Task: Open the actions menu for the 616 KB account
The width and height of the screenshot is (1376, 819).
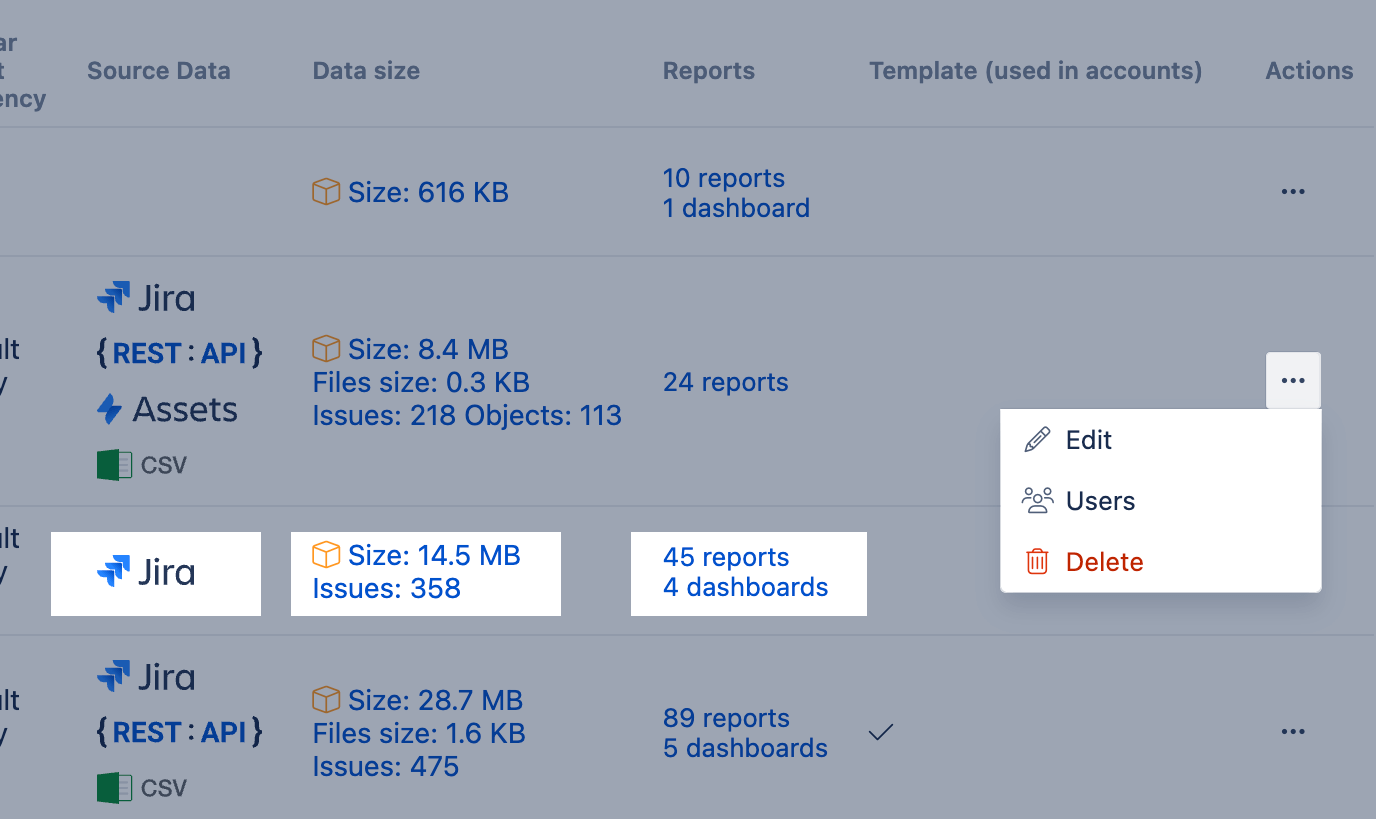Action: 1293,192
